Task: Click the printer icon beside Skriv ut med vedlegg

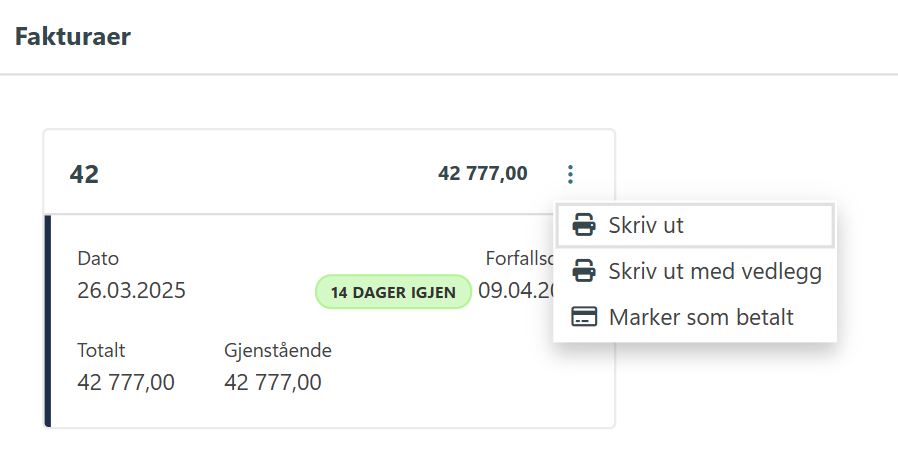Action: 584,271
